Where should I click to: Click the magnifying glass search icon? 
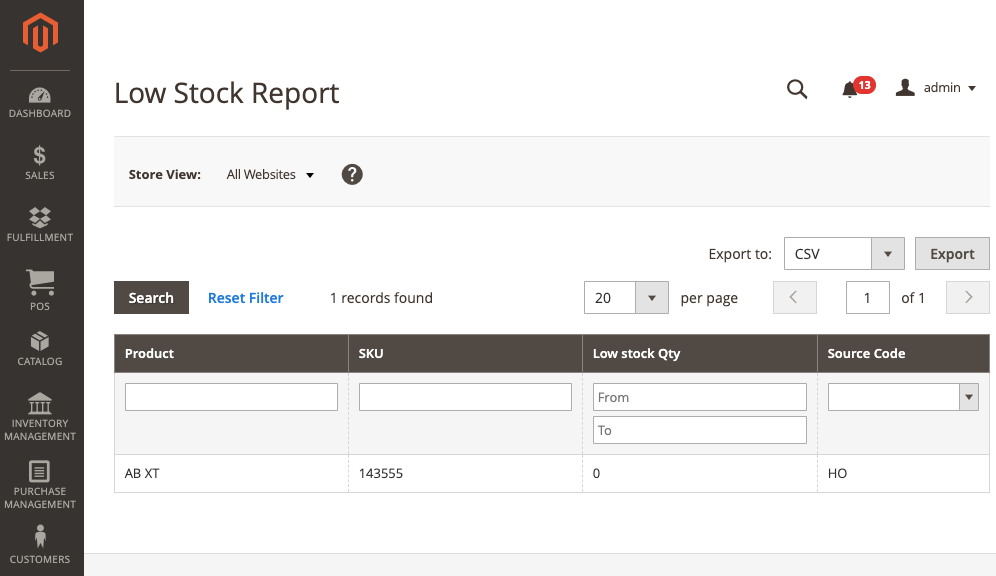(797, 89)
